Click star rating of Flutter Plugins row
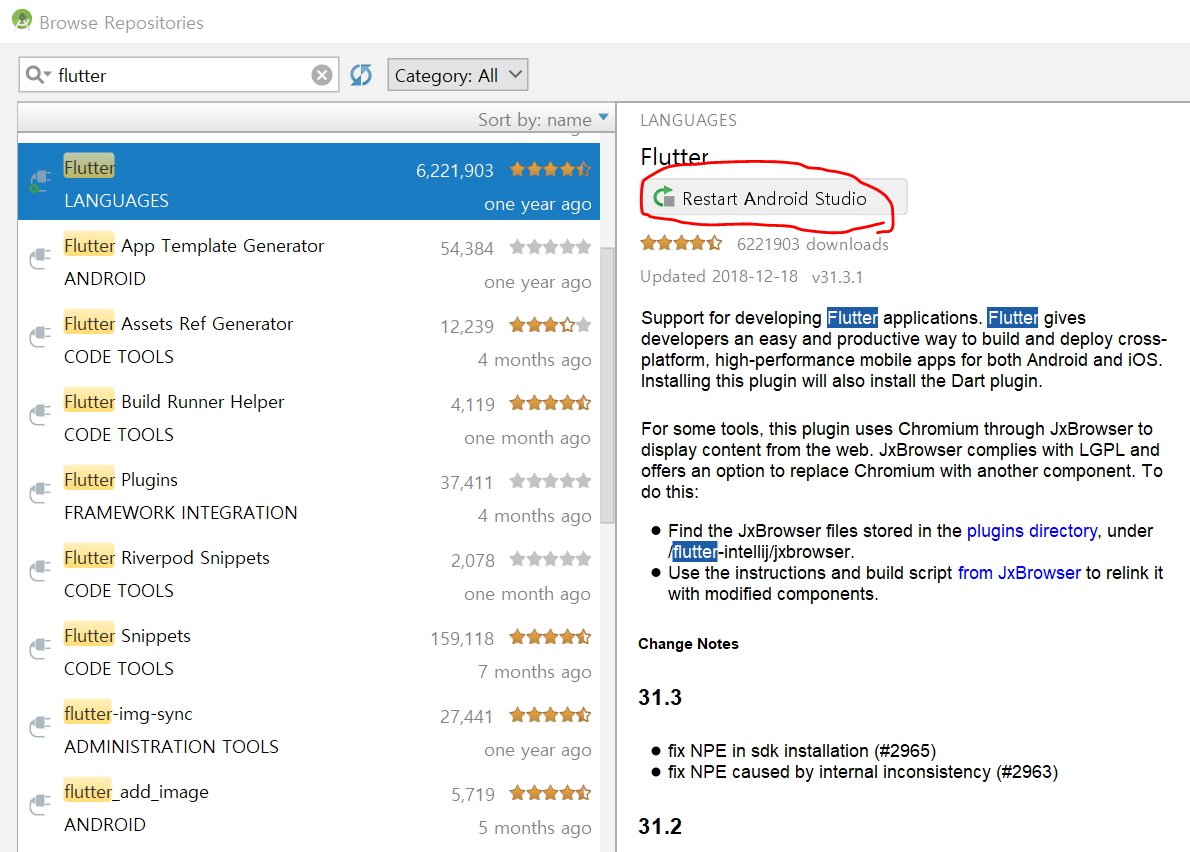 pos(550,481)
